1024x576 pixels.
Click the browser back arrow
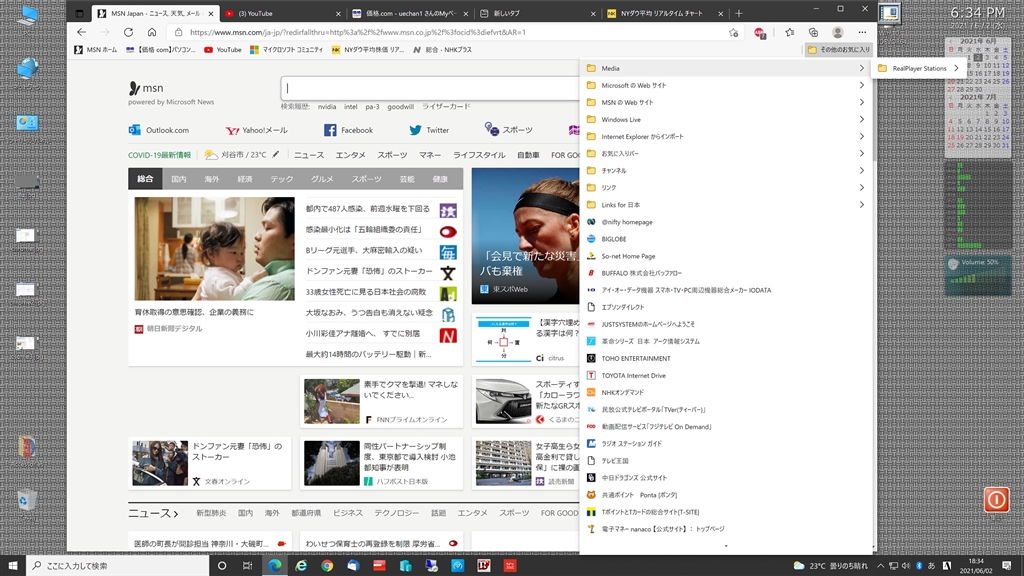click(82, 32)
